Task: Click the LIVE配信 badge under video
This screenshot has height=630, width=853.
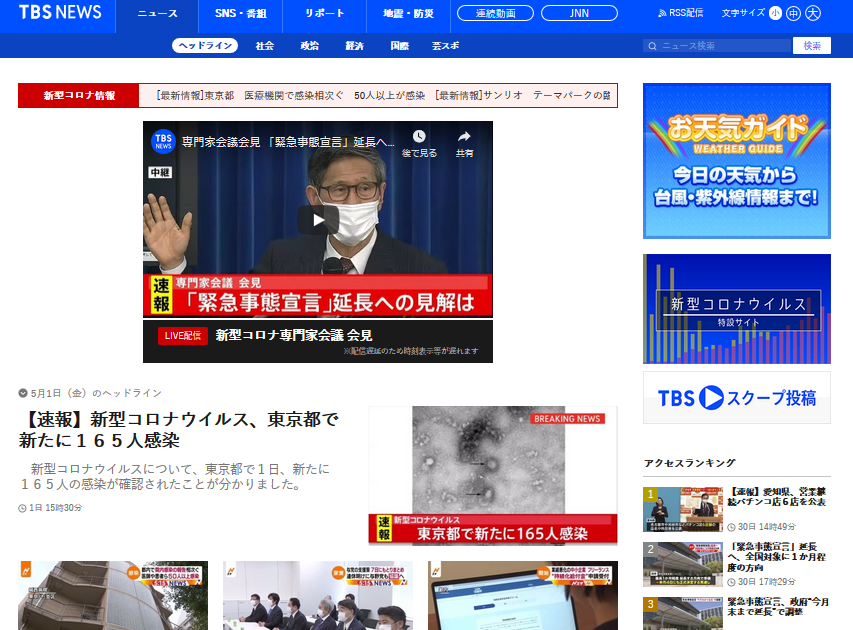Action: coord(183,336)
